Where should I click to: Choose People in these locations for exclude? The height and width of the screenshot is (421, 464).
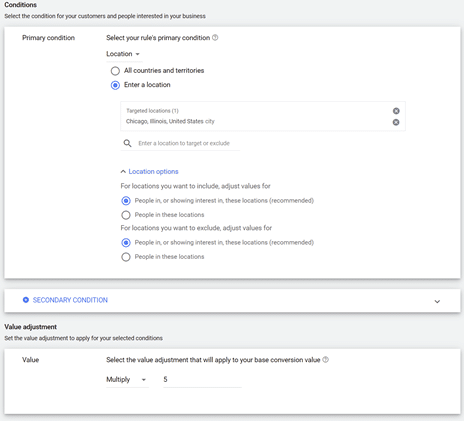point(126,257)
